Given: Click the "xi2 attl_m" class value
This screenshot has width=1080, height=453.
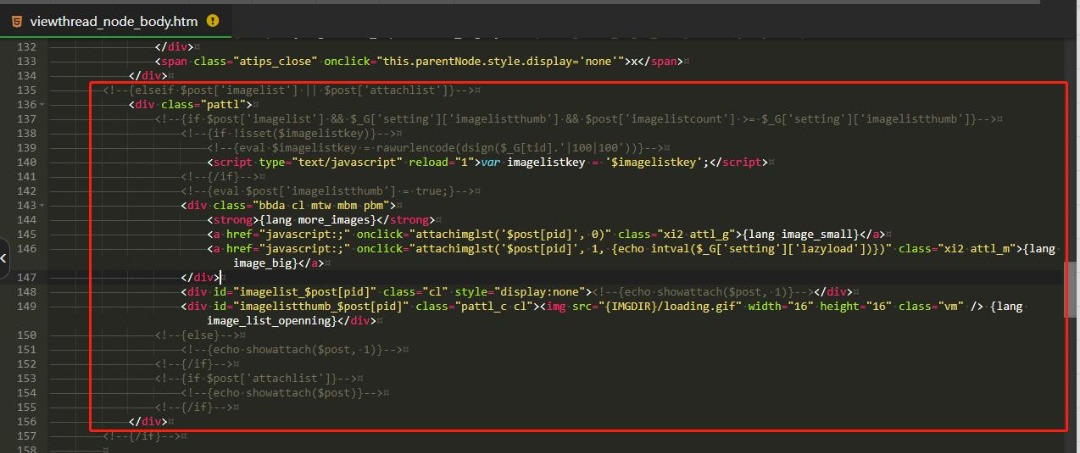Looking at the screenshot, I should 978,249.
